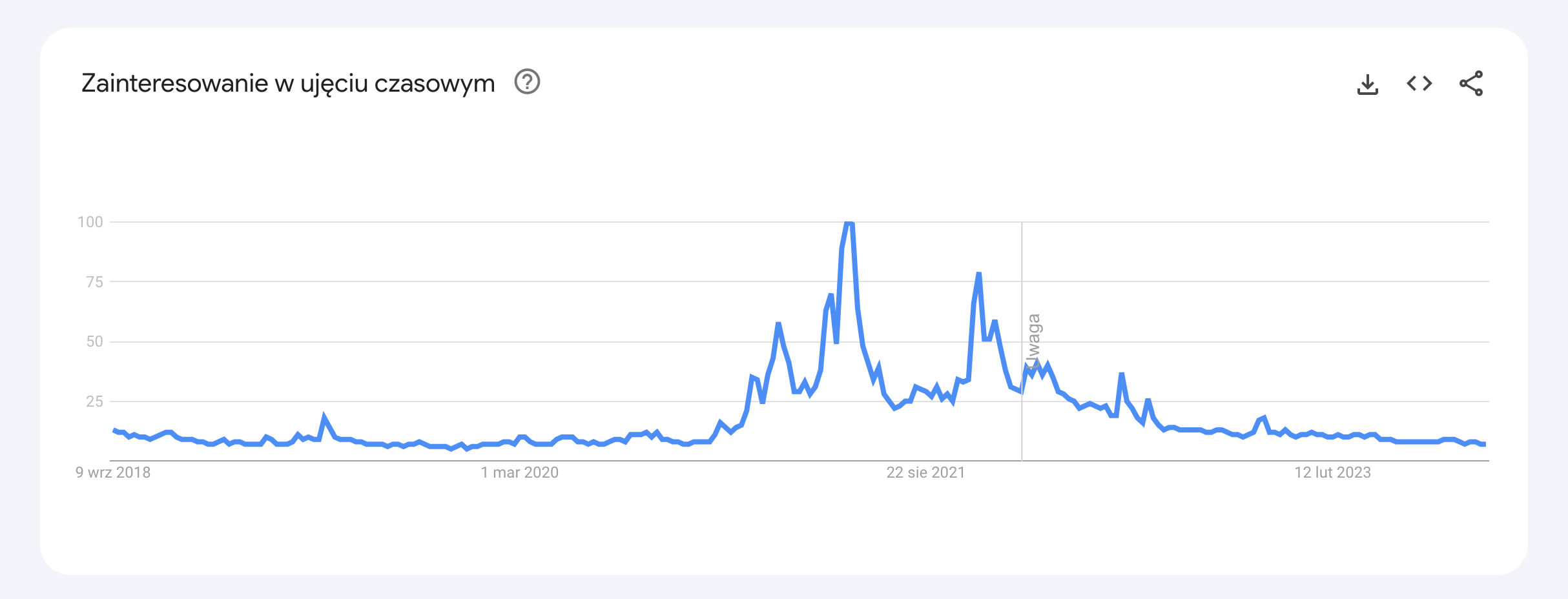Select the '22 sie 2021' date label
Viewport: 1568px width, 599px height.
pyautogui.click(x=925, y=472)
